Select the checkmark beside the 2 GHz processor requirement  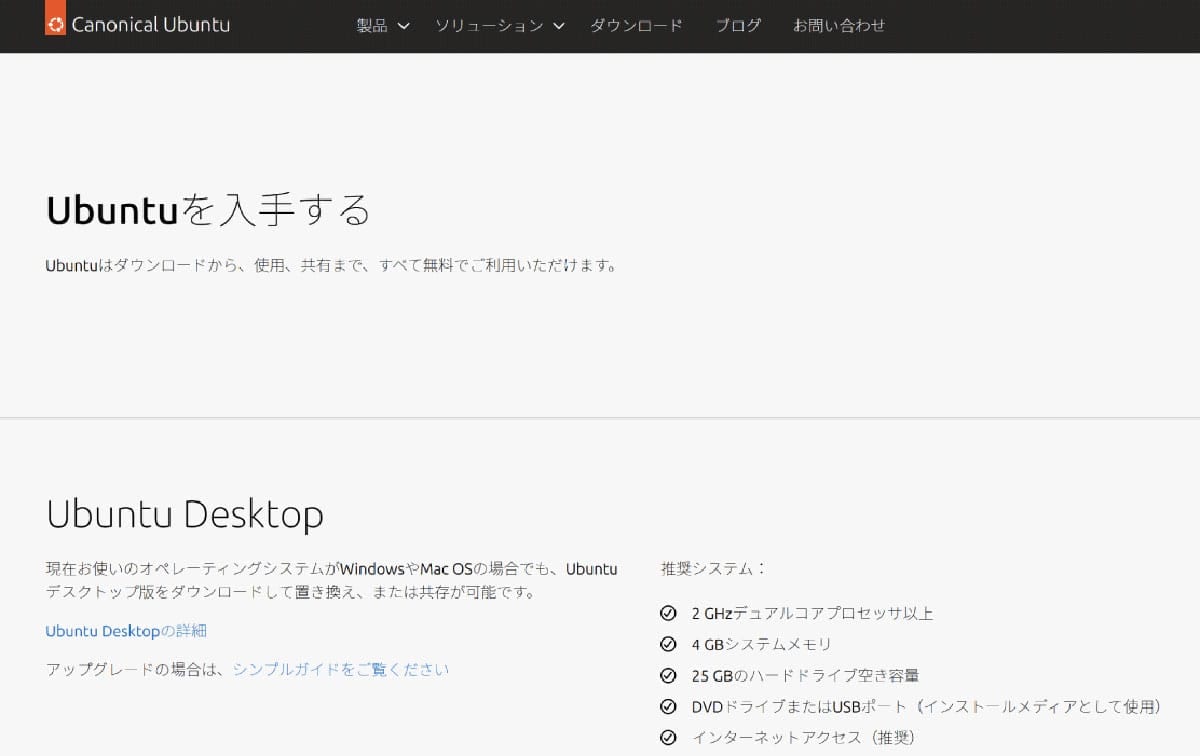coord(668,613)
